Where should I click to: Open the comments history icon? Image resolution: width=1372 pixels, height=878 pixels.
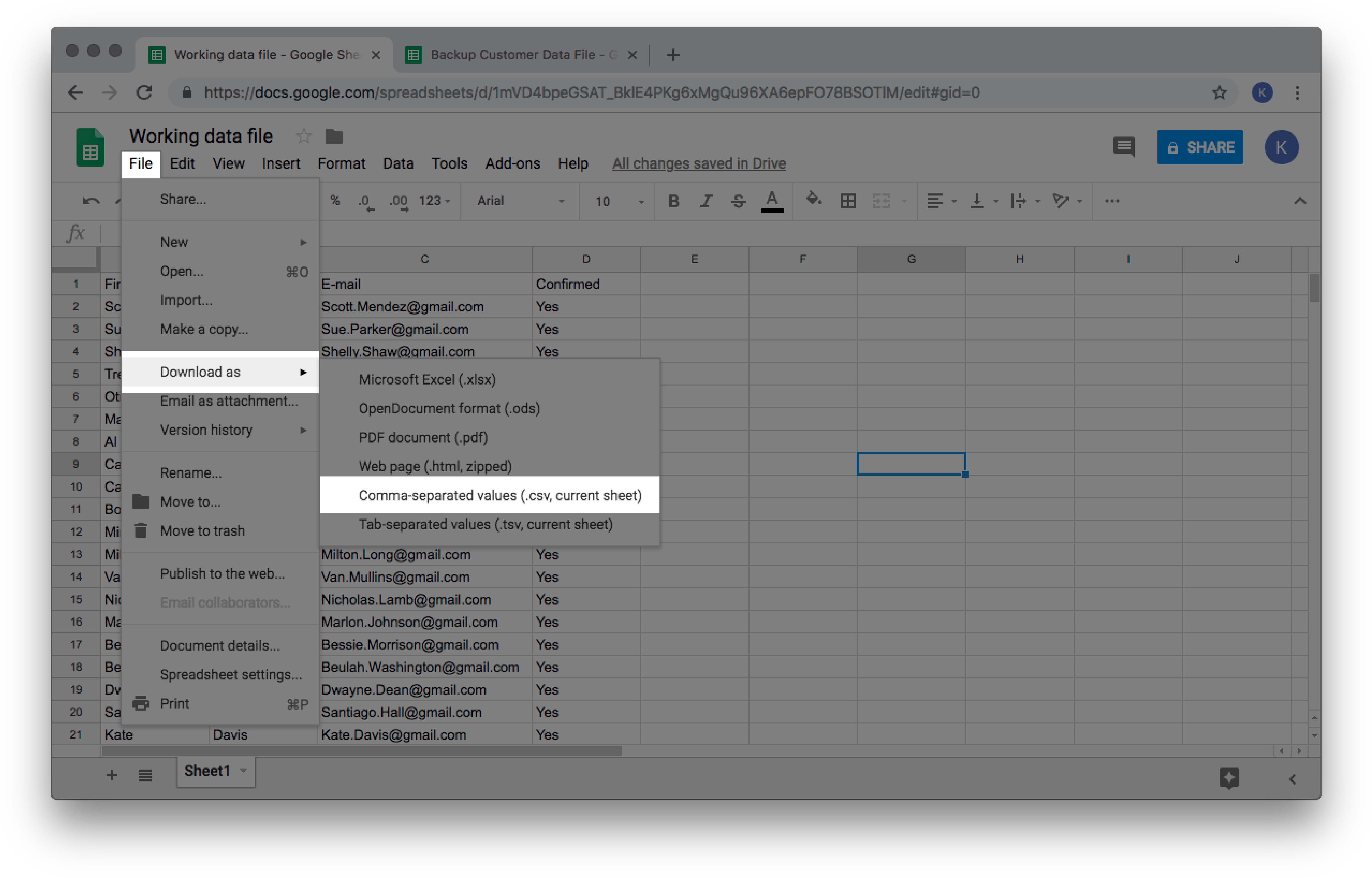coord(1123,147)
